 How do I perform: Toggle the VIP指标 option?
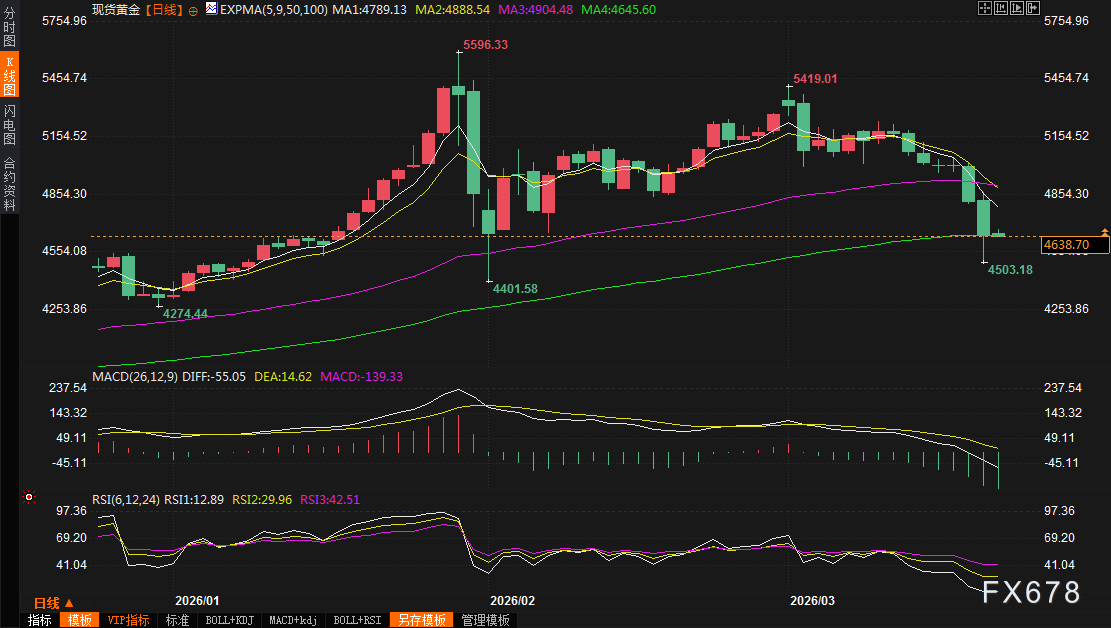(x=128, y=619)
